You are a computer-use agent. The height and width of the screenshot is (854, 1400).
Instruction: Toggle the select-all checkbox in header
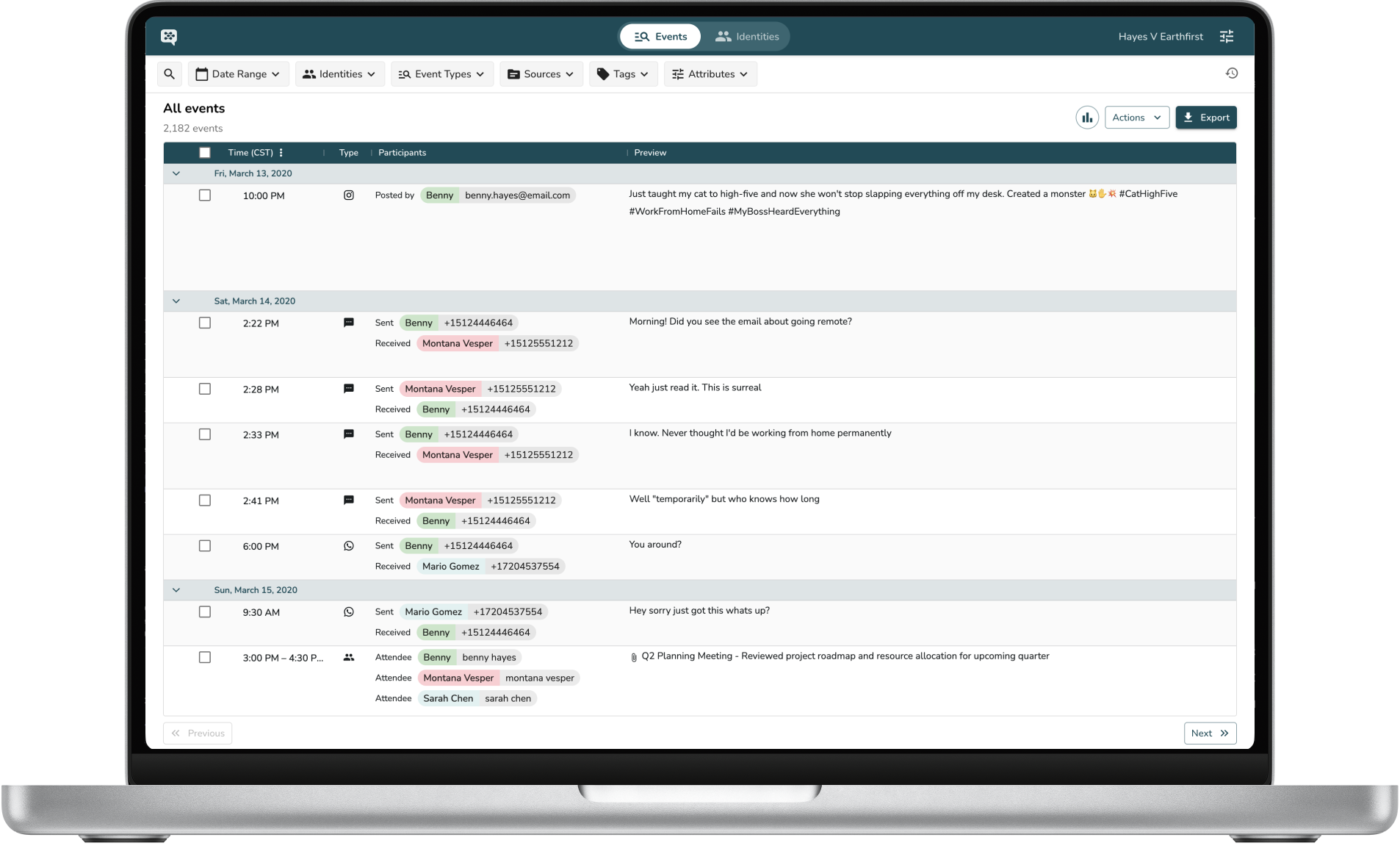click(205, 153)
